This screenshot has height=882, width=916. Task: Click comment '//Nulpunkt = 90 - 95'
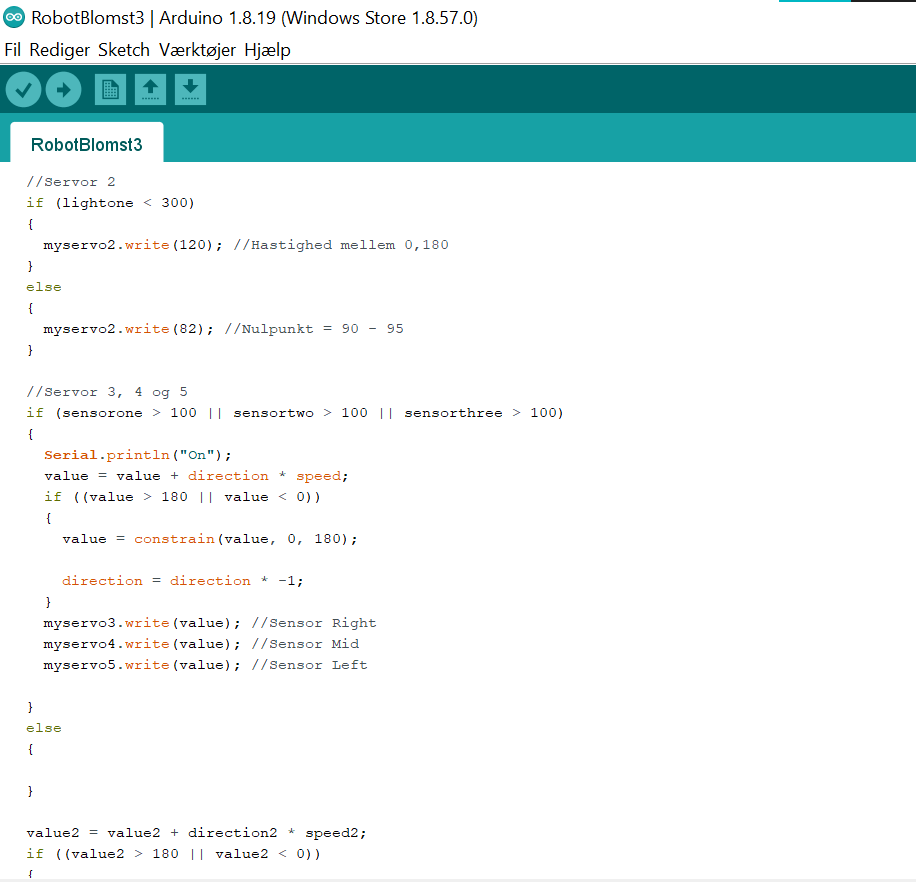pos(314,329)
